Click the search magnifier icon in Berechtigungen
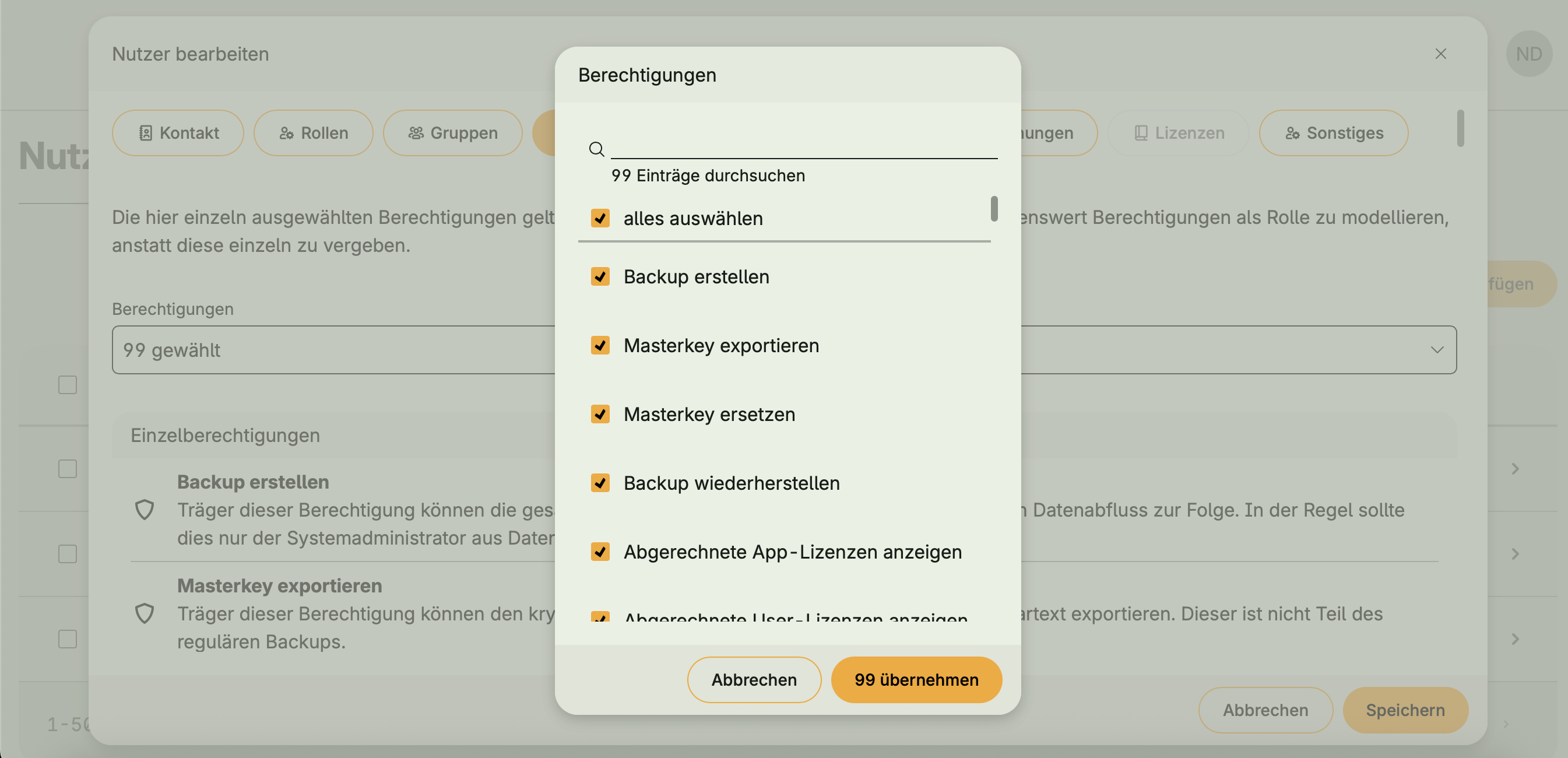1568x758 pixels. coord(596,149)
